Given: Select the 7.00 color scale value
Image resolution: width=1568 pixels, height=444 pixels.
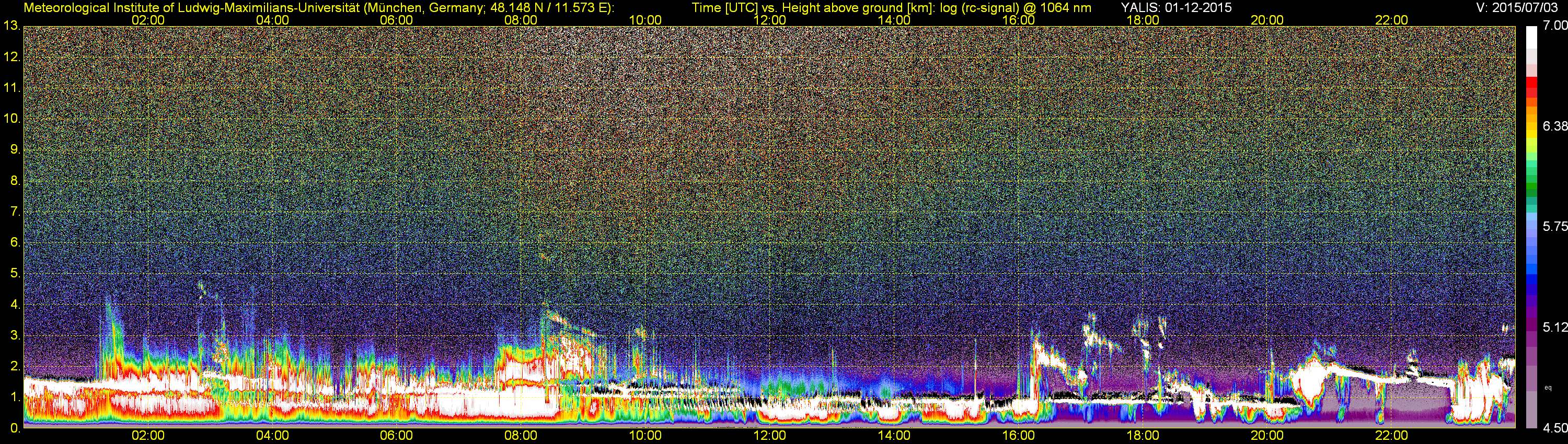Looking at the screenshot, I should (1555, 26).
